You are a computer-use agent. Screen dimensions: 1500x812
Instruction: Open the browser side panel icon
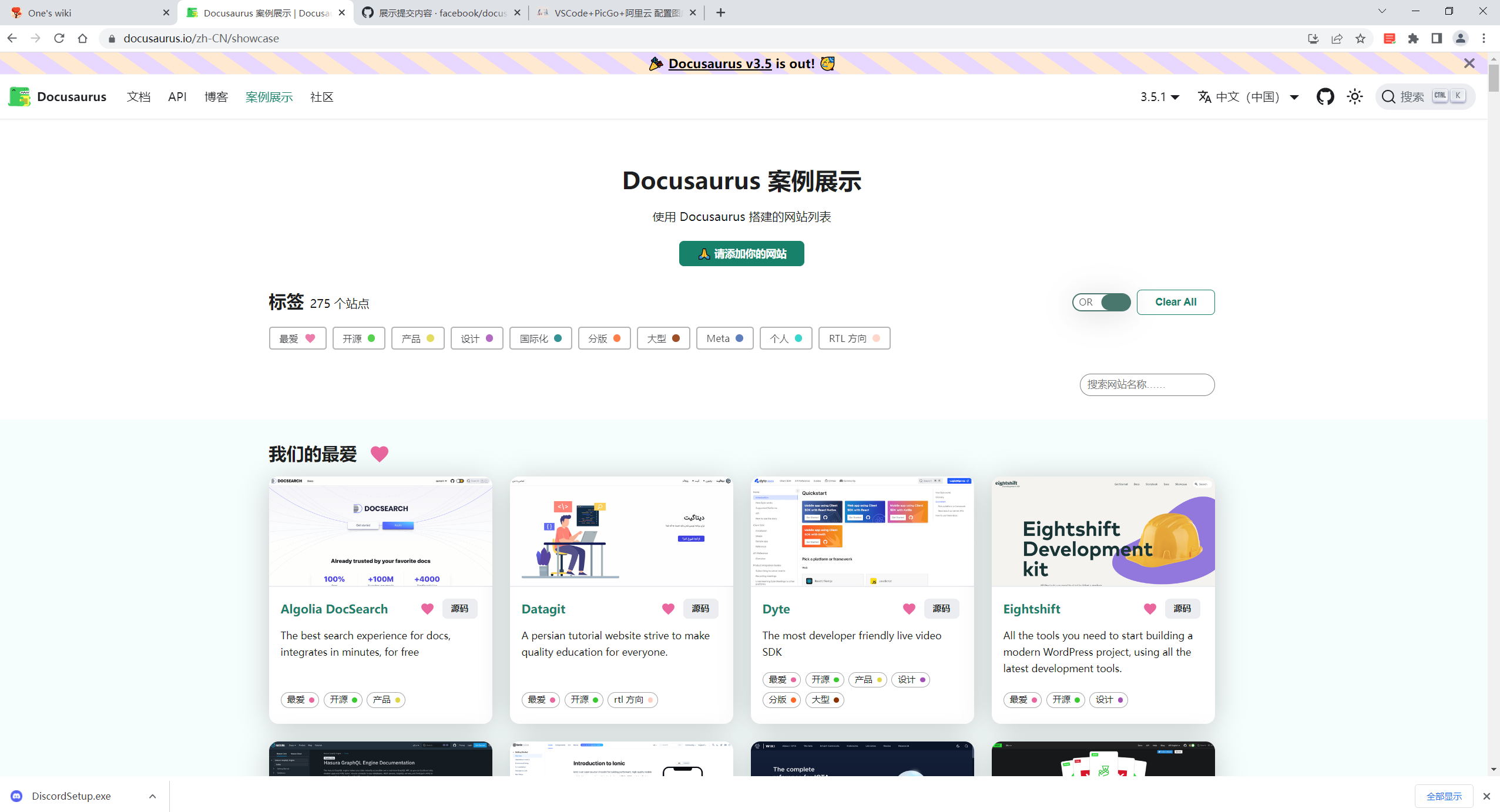coord(1437,39)
